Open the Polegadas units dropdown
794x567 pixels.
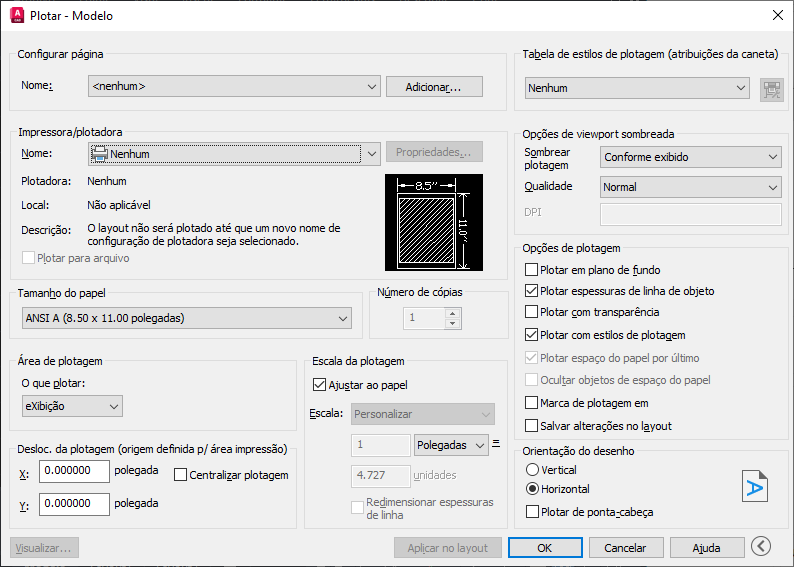tap(451, 445)
